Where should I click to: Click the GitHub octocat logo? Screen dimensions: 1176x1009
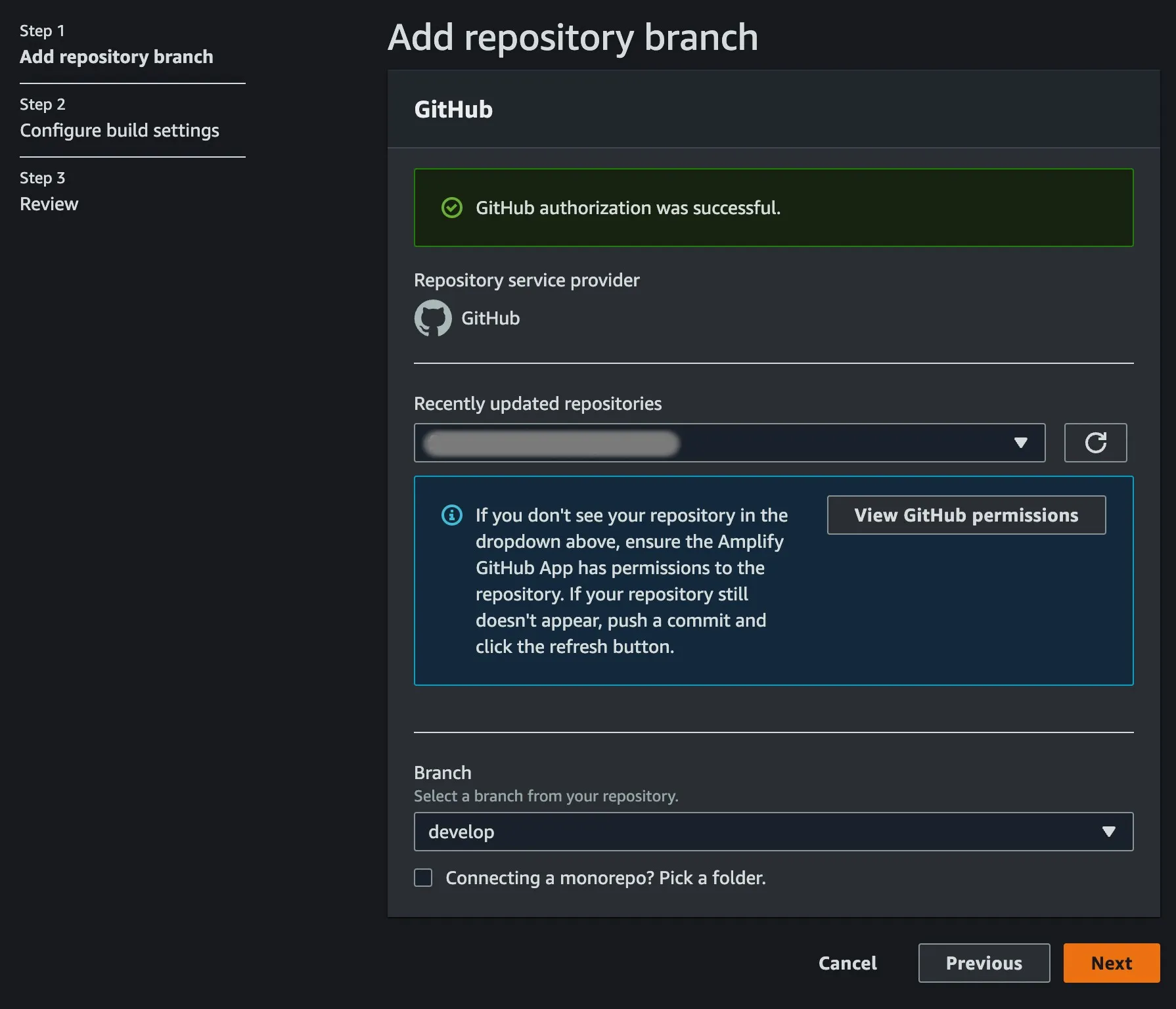(x=433, y=318)
